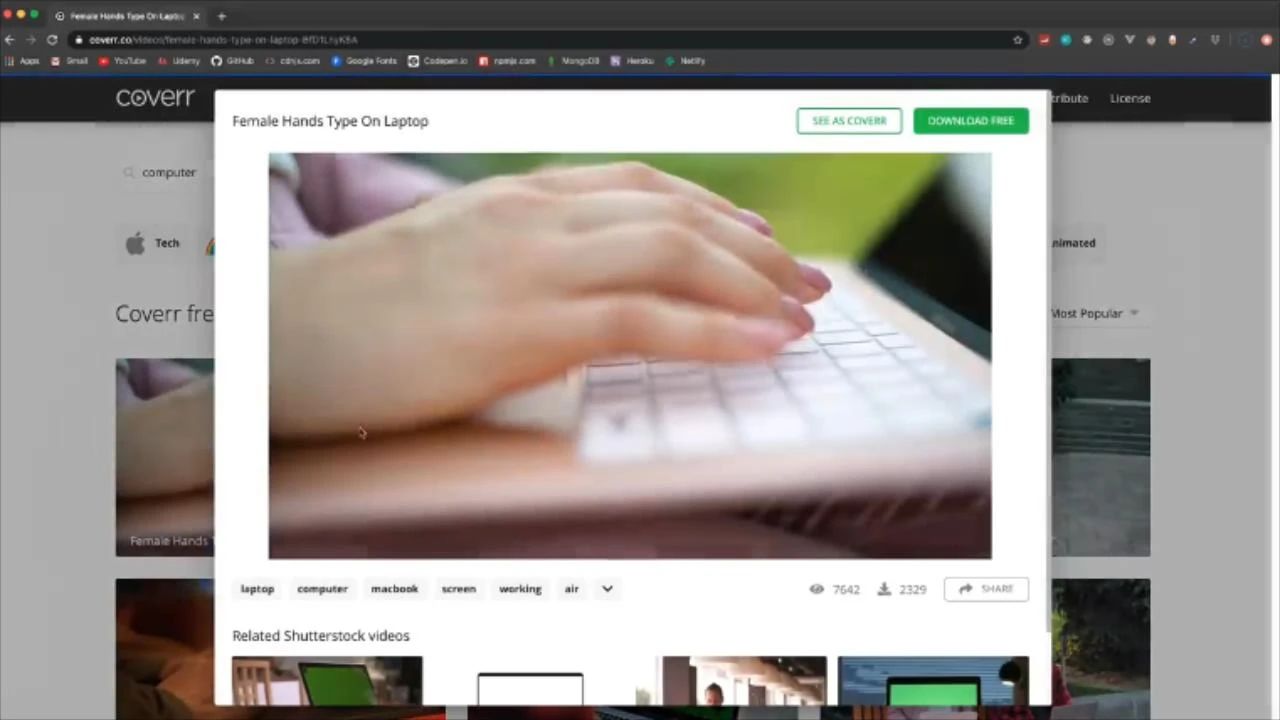Image resolution: width=1280 pixels, height=720 pixels.
Task: Click the SEE AS COVERR button
Action: pos(849,121)
